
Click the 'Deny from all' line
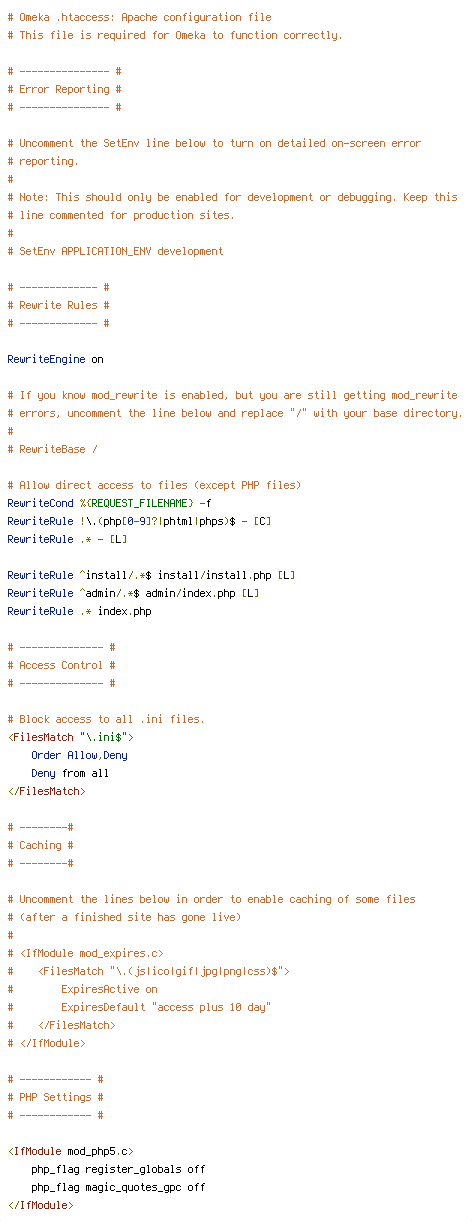point(70,773)
